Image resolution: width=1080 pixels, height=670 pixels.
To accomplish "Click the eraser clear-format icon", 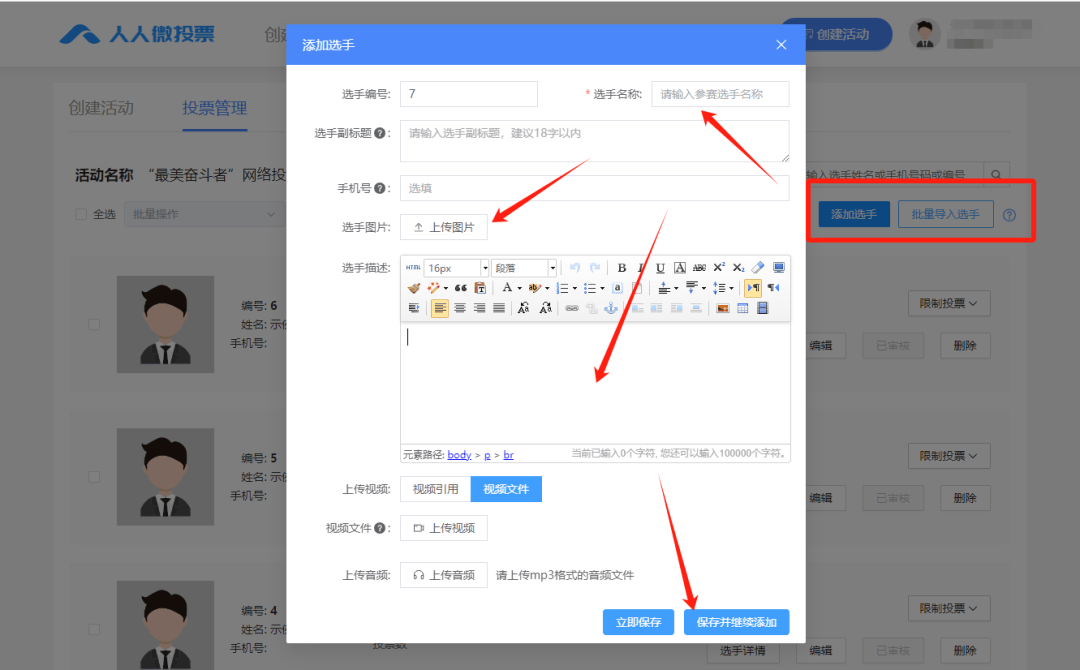I will 758,267.
